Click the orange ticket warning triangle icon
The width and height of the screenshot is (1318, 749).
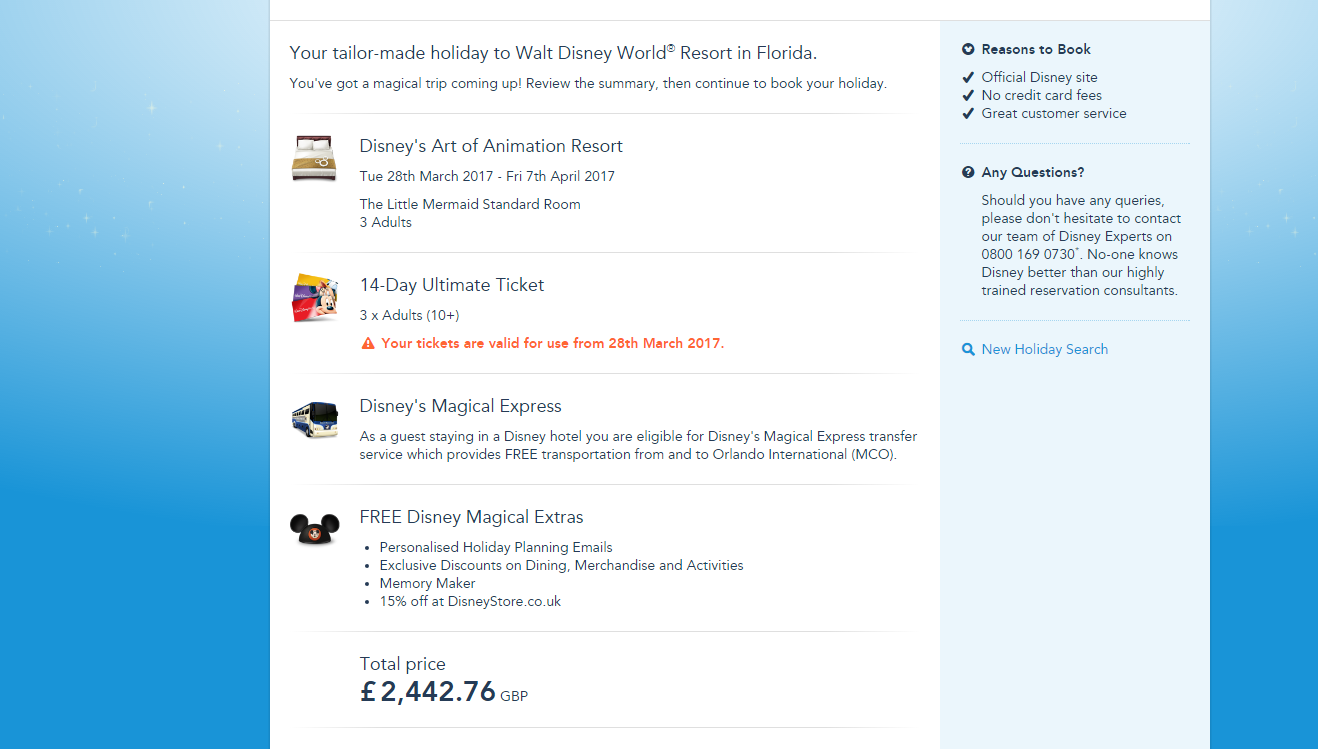pyautogui.click(x=368, y=344)
